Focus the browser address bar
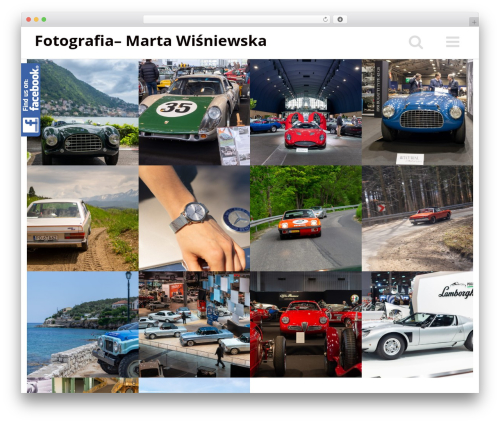 click(x=237, y=20)
